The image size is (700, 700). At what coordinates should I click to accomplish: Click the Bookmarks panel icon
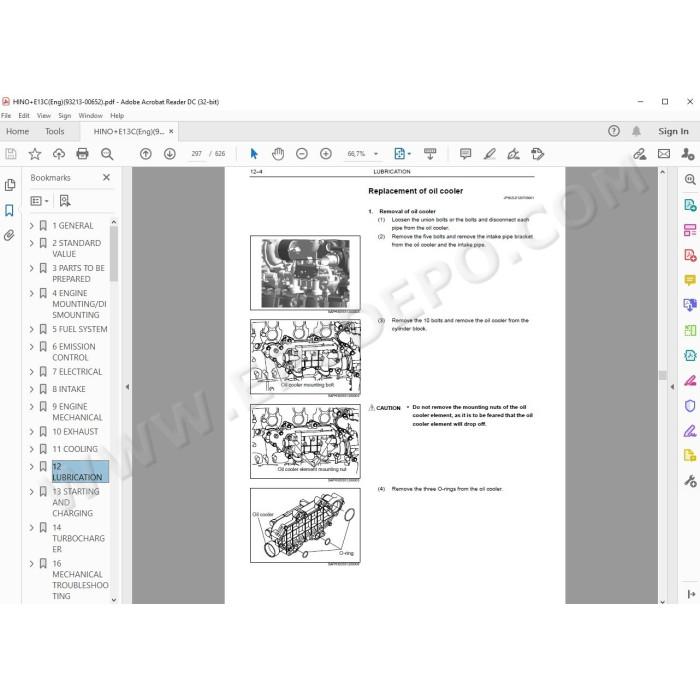pyautogui.click(x=9, y=210)
